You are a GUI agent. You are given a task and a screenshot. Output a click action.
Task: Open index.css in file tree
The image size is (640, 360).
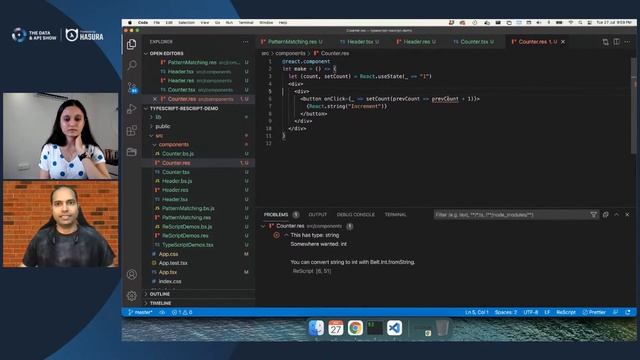(x=170, y=282)
